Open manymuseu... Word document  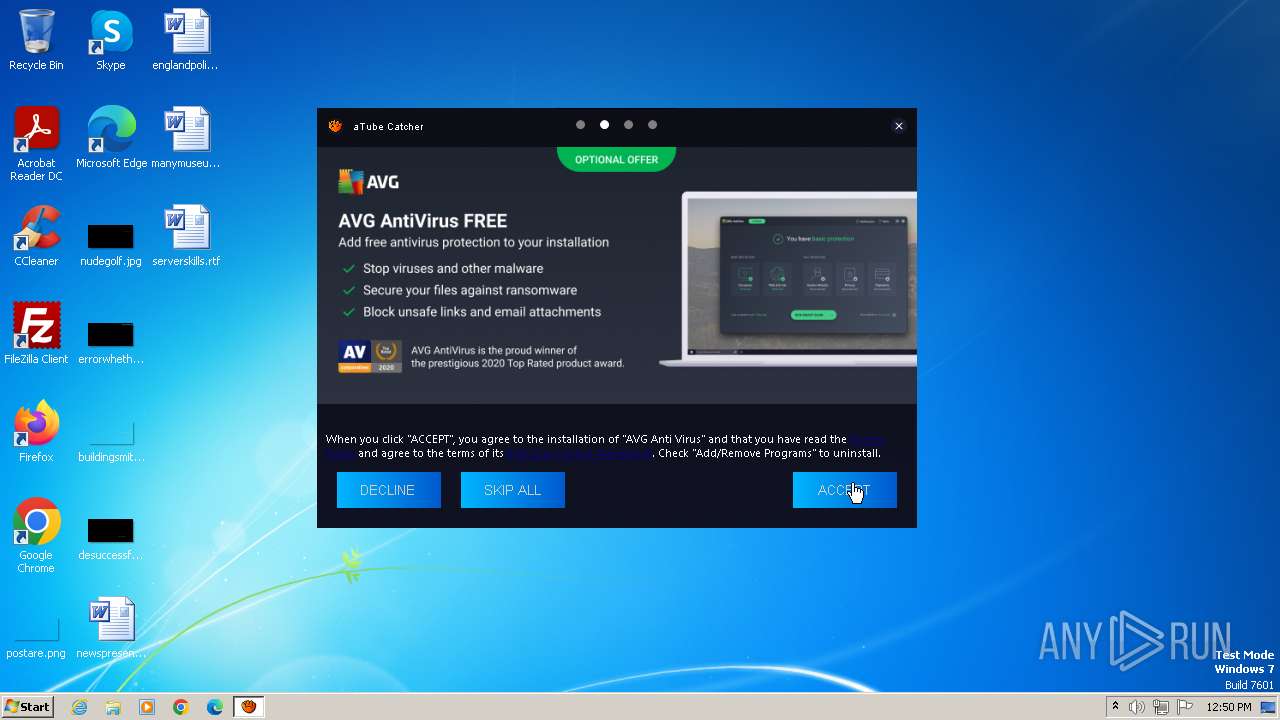[x=185, y=138]
